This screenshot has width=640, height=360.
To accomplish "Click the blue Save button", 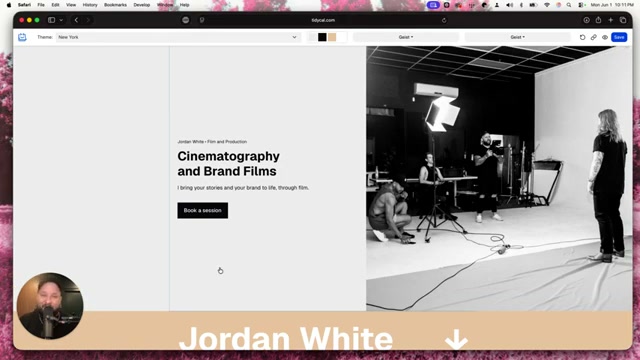I will point(619,37).
